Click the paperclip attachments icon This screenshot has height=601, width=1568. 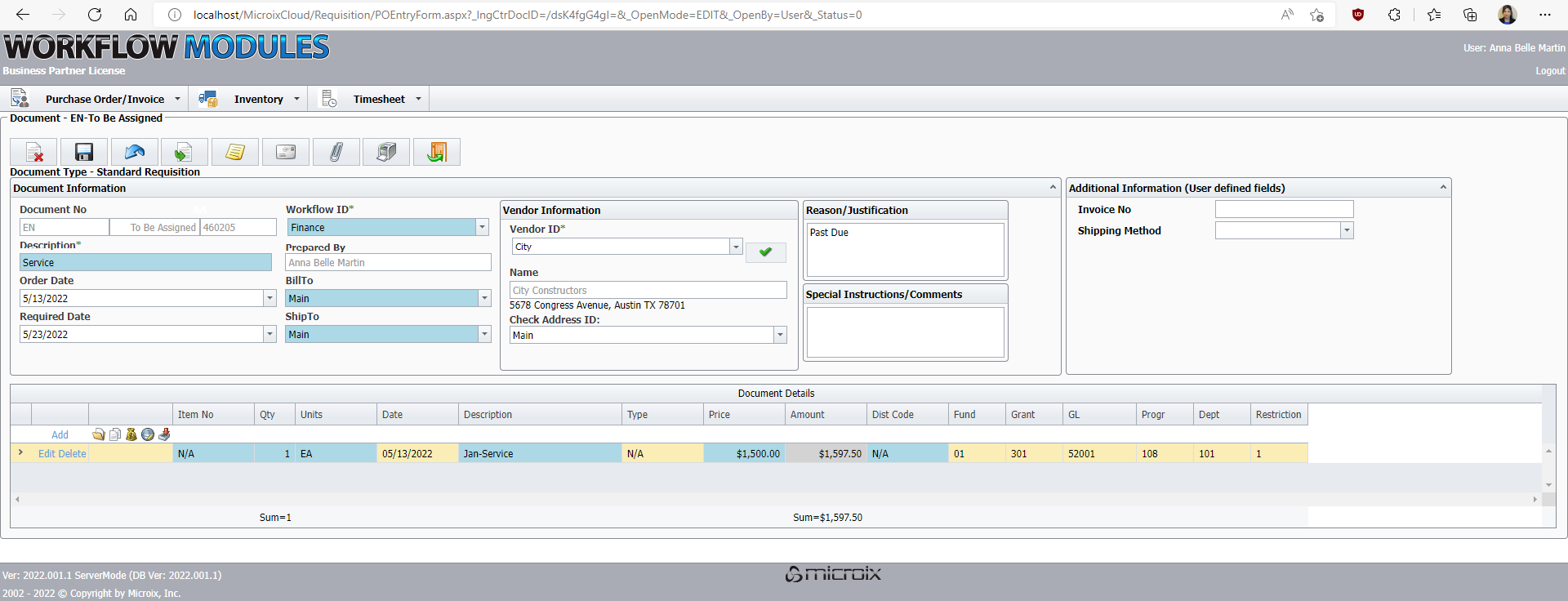pyautogui.click(x=336, y=152)
